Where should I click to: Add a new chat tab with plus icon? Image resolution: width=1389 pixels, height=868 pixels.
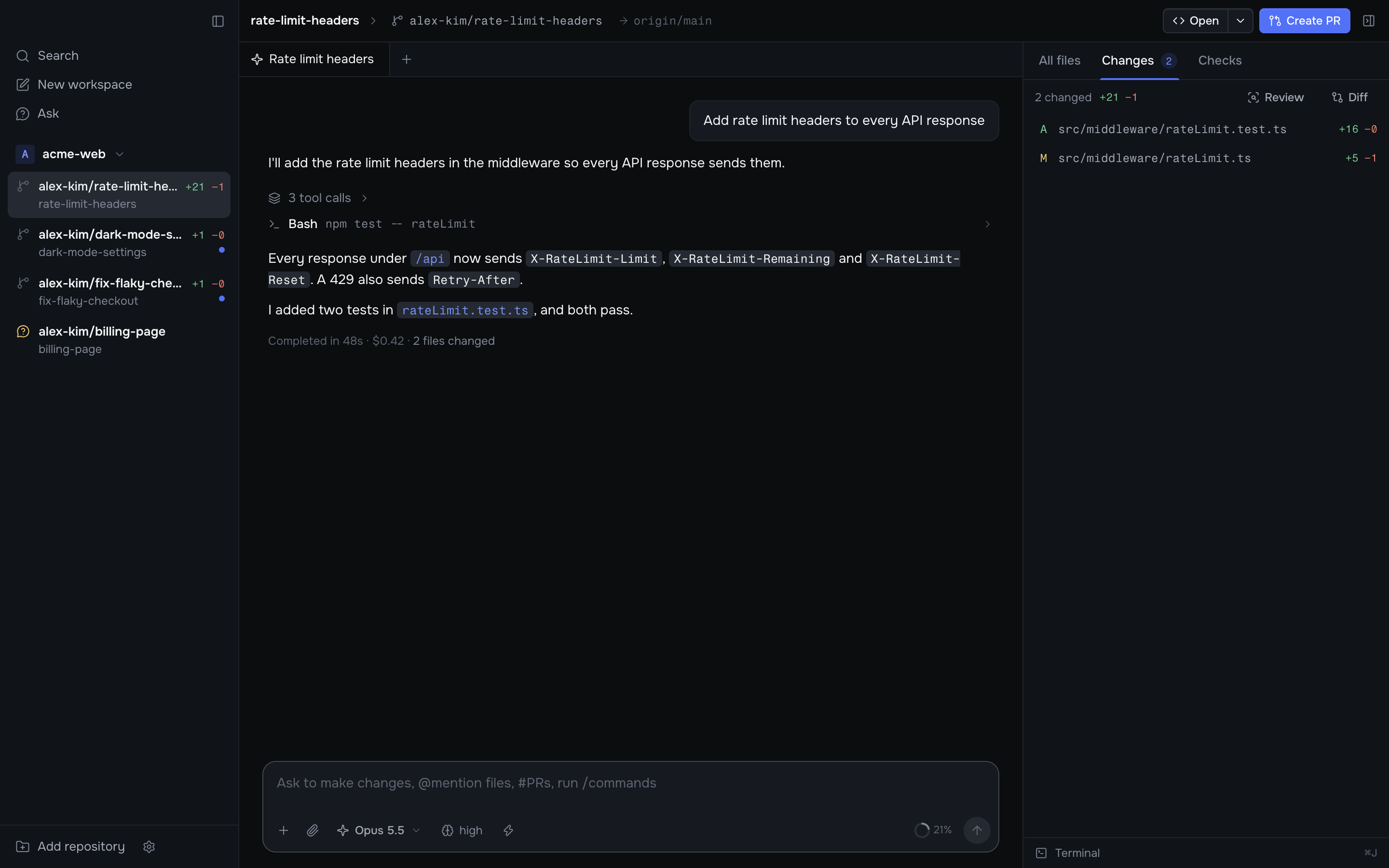pyautogui.click(x=407, y=59)
